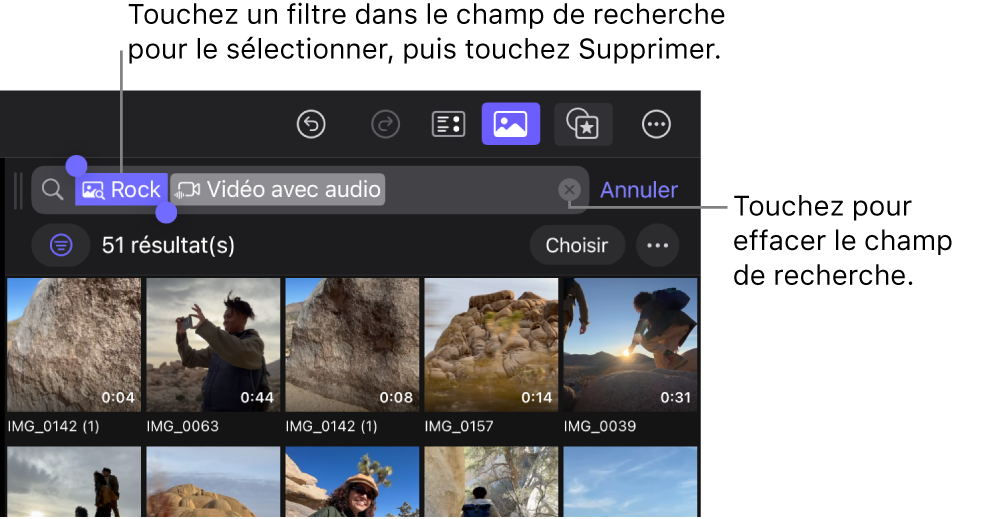The width and height of the screenshot is (995, 519).
Task: Select the IMG_0063 video thumbnail
Action: click(x=213, y=345)
